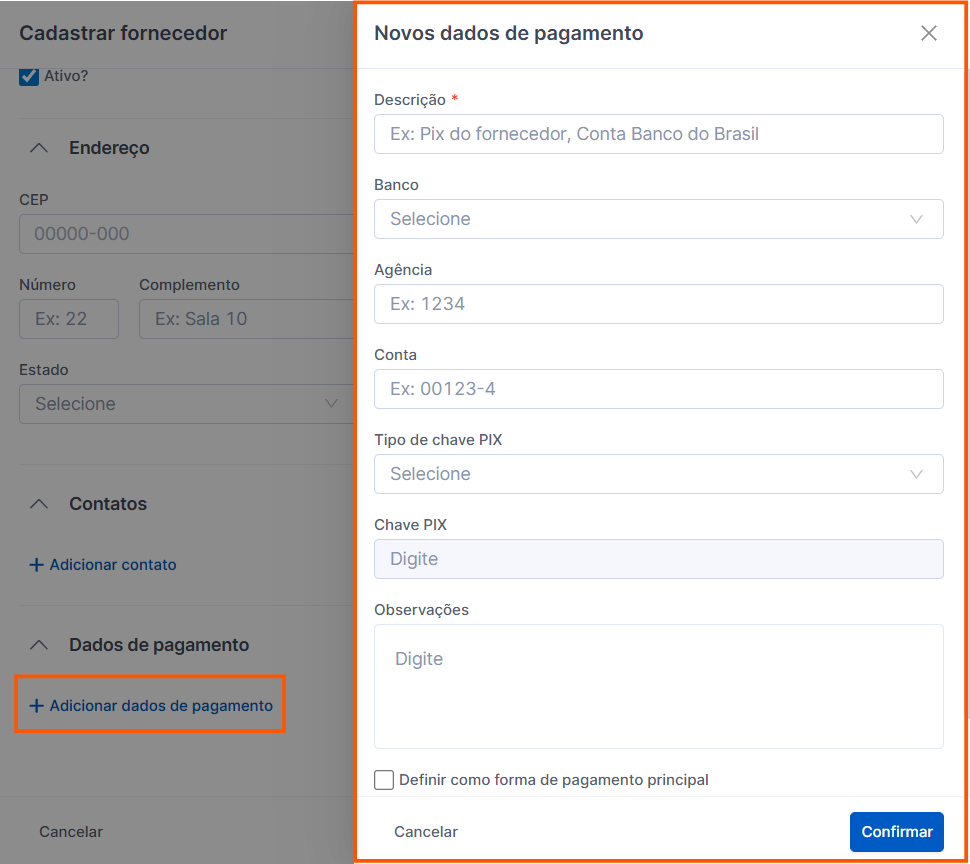Collapse the Dados de pagamento section
970x864 pixels.
(39, 645)
